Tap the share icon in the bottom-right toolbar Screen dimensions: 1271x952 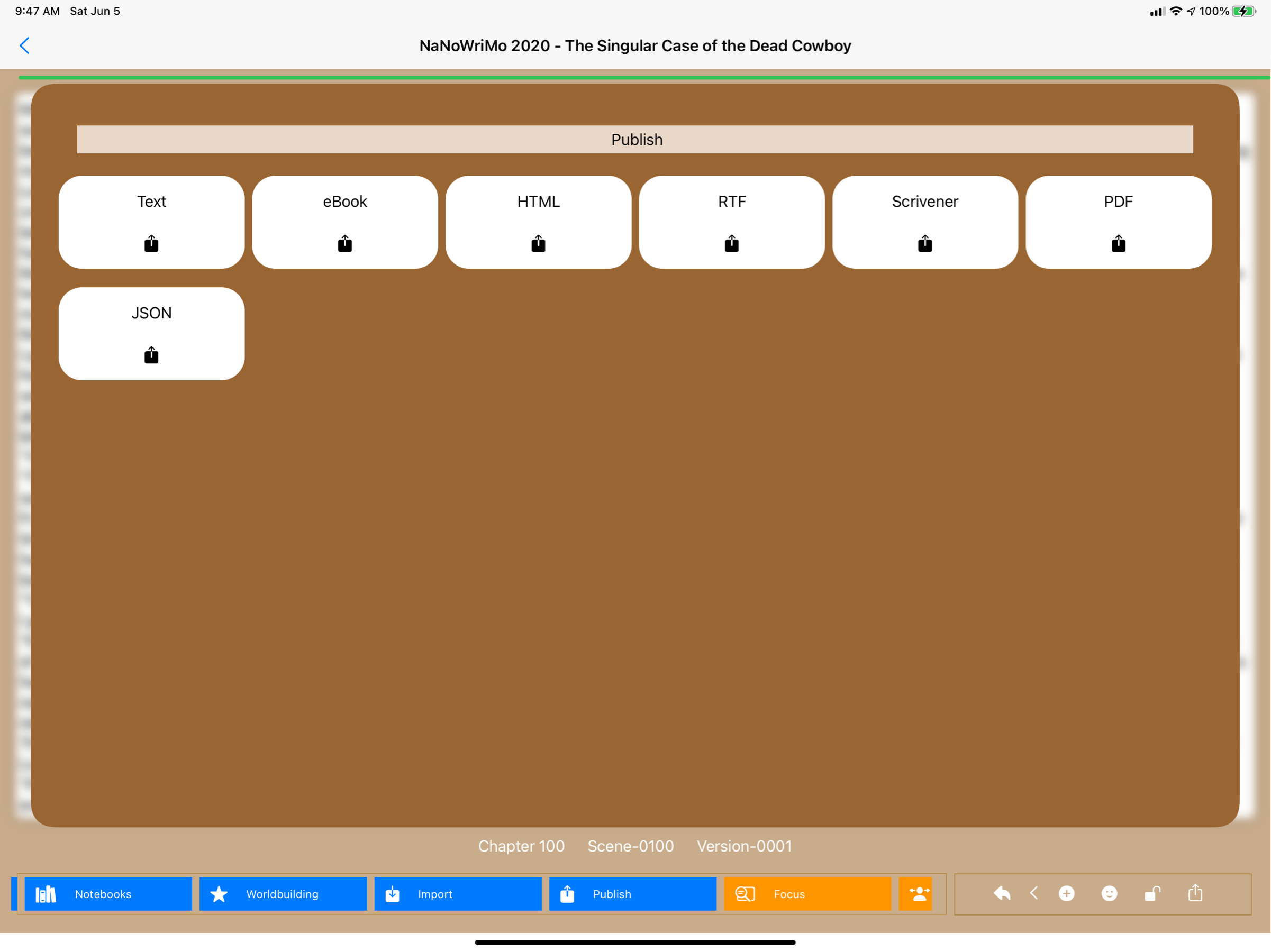(x=1195, y=893)
